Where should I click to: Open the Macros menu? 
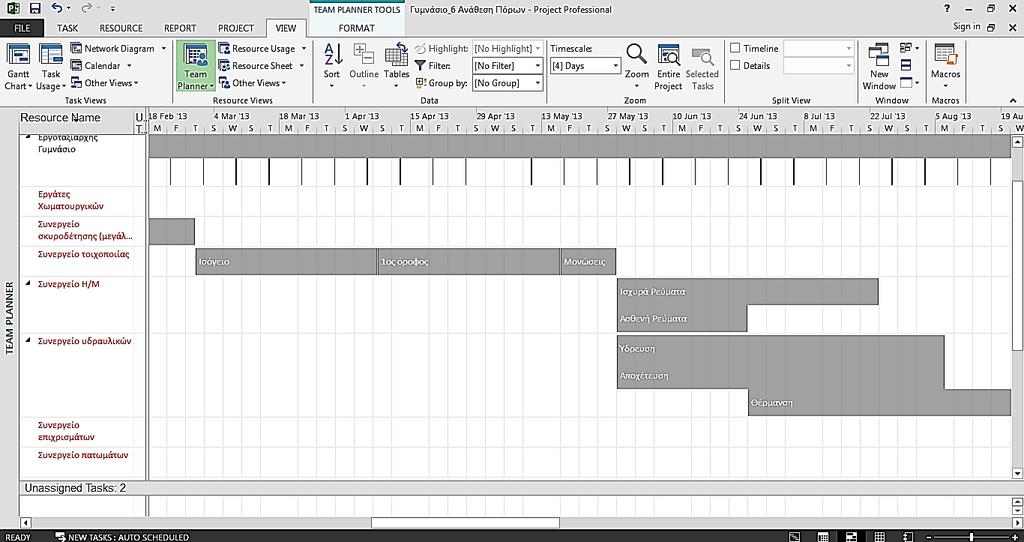pos(946,67)
